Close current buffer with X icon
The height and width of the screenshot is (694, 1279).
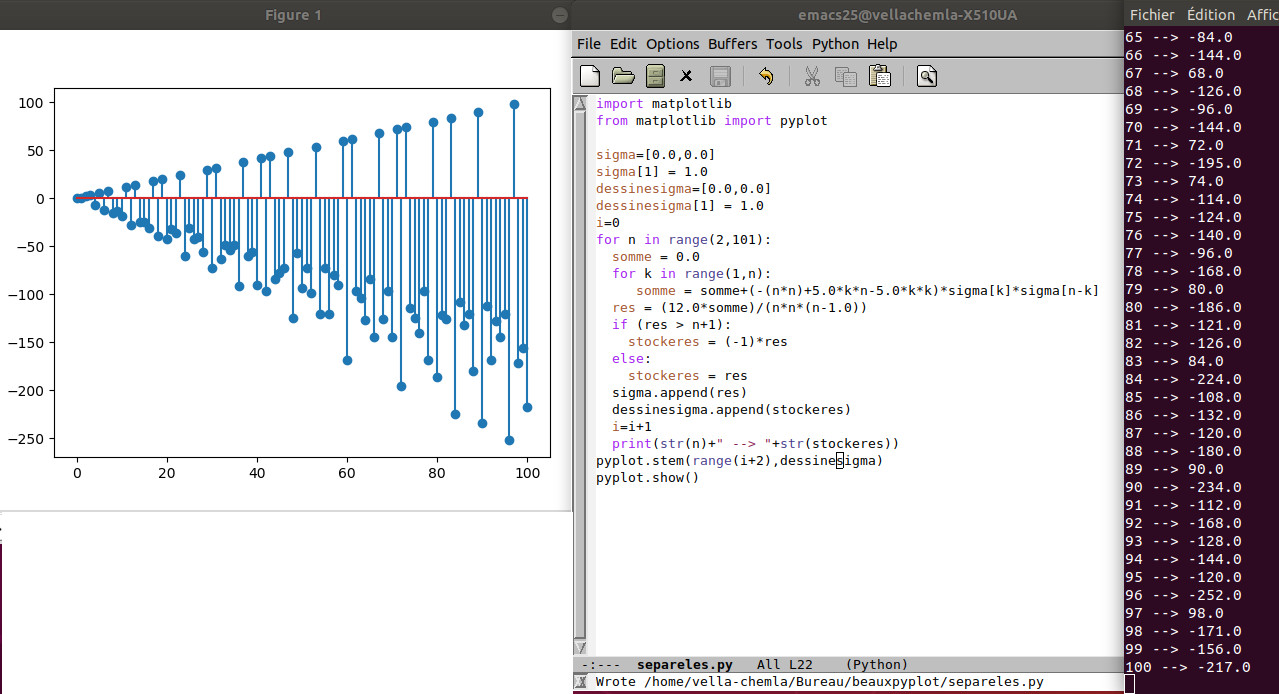[686, 76]
